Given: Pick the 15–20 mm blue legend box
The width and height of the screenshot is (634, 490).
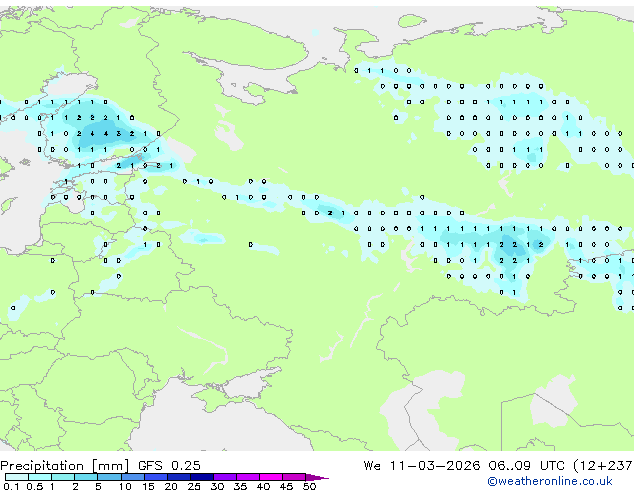Looking at the screenshot, I should [155, 477].
